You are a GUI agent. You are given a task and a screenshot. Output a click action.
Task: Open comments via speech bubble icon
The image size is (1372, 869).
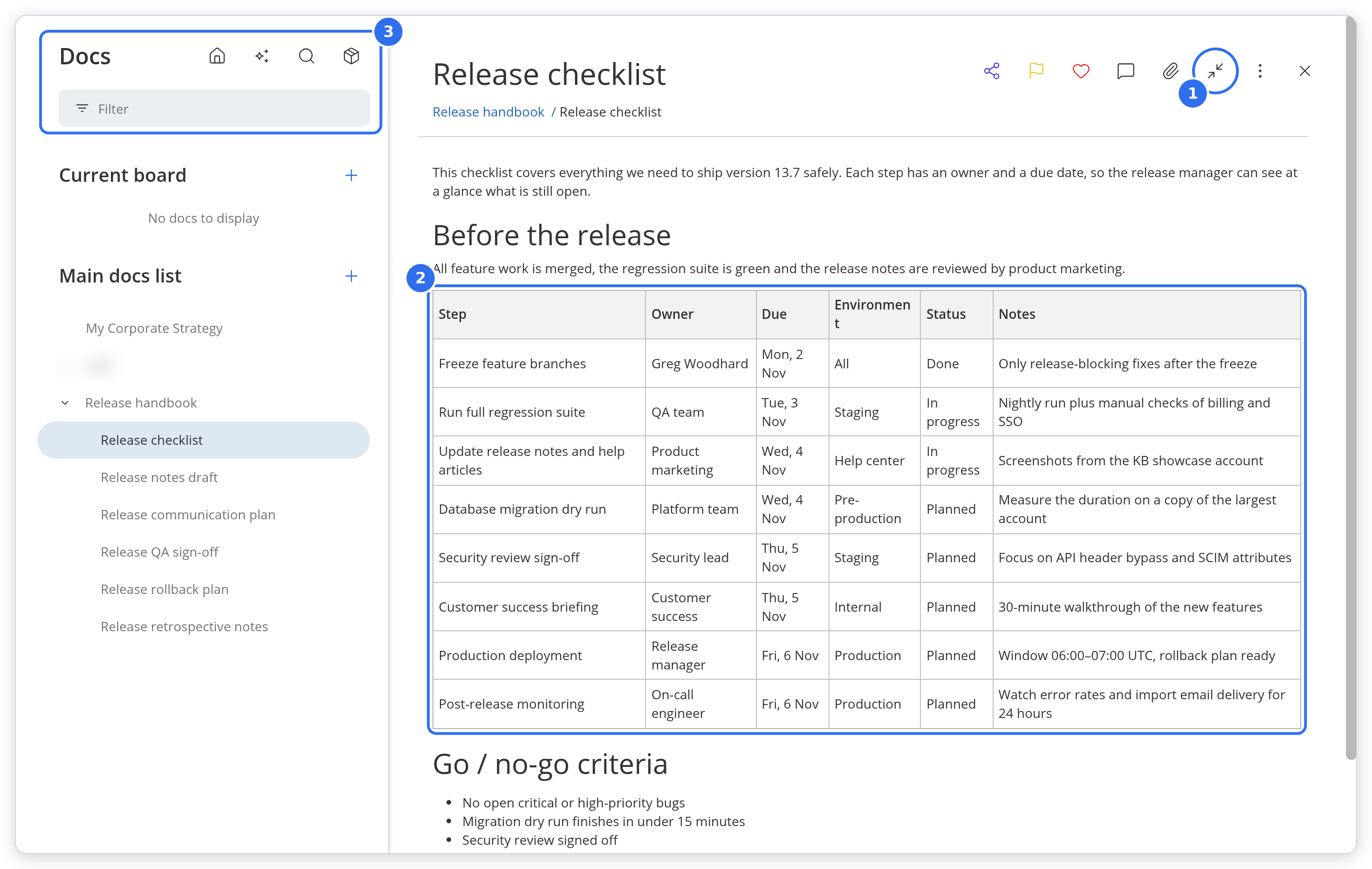coord(1126,71)
